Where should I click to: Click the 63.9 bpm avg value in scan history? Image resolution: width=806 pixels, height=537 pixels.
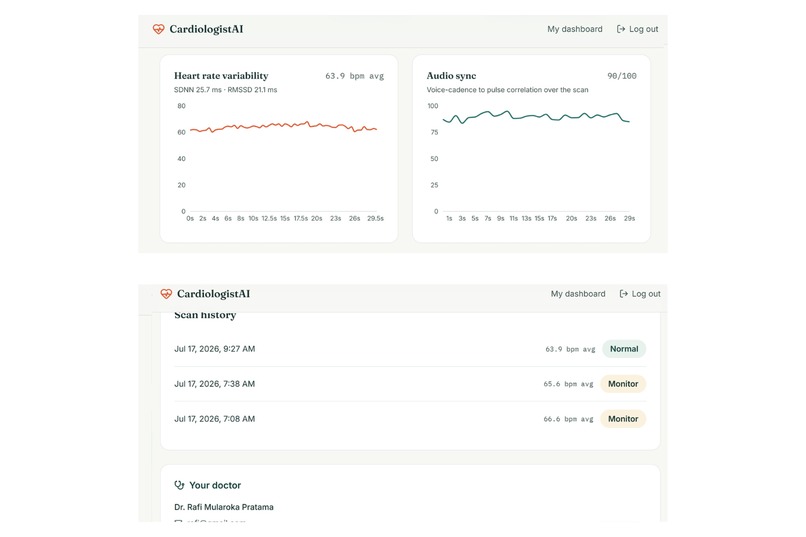(x=570, y=349)
